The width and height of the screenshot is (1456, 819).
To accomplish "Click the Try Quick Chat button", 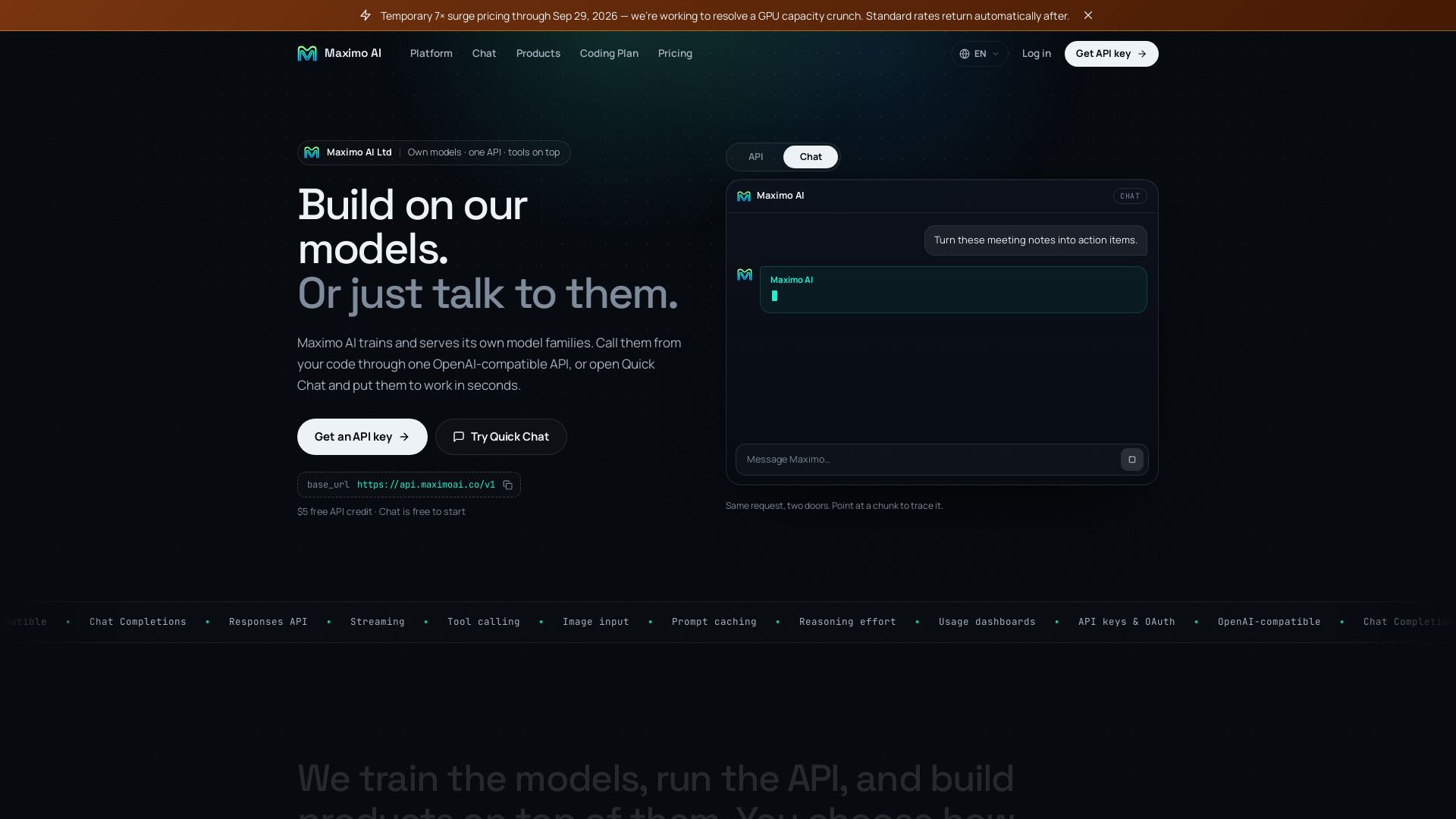I will coord(501,437).
